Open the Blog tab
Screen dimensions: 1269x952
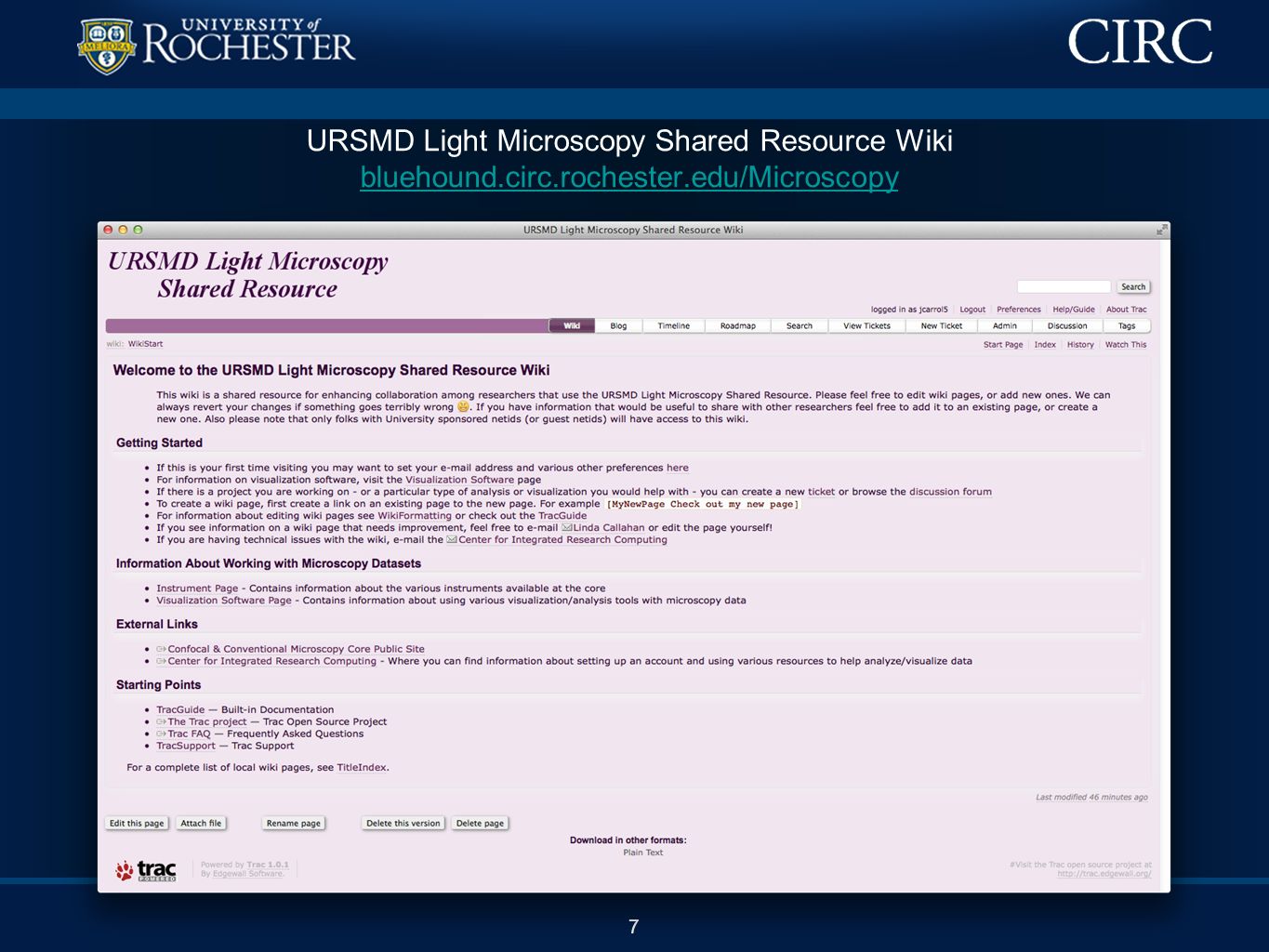(x=618, y=325)
